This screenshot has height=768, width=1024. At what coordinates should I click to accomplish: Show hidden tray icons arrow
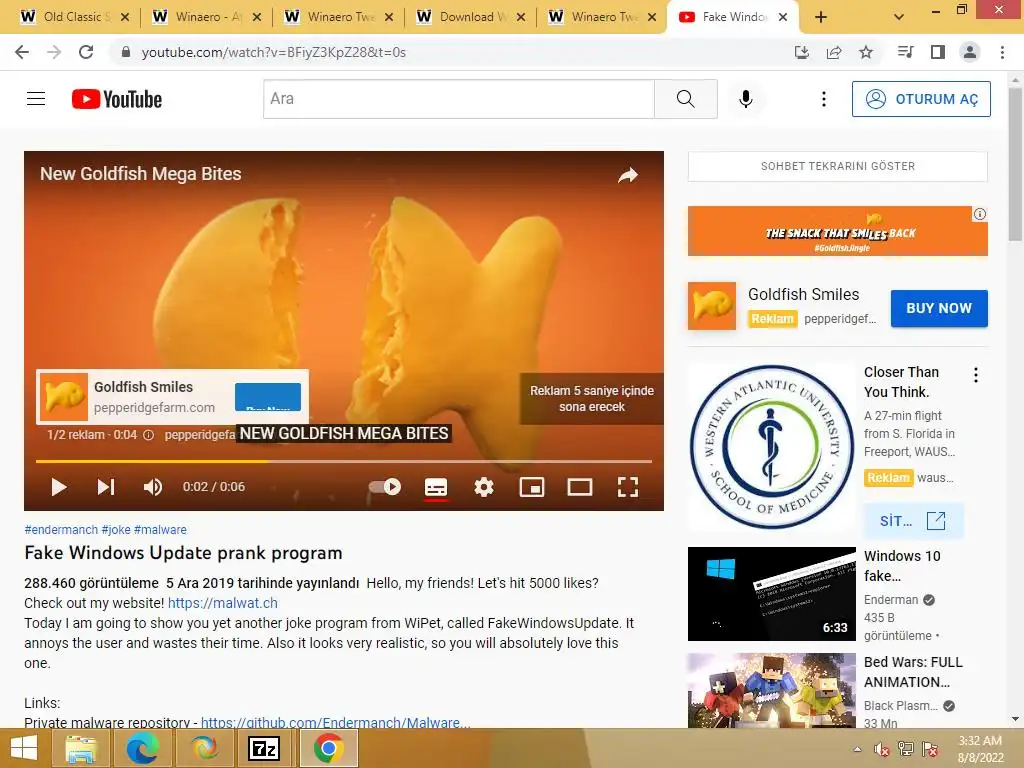click(857, 749)
